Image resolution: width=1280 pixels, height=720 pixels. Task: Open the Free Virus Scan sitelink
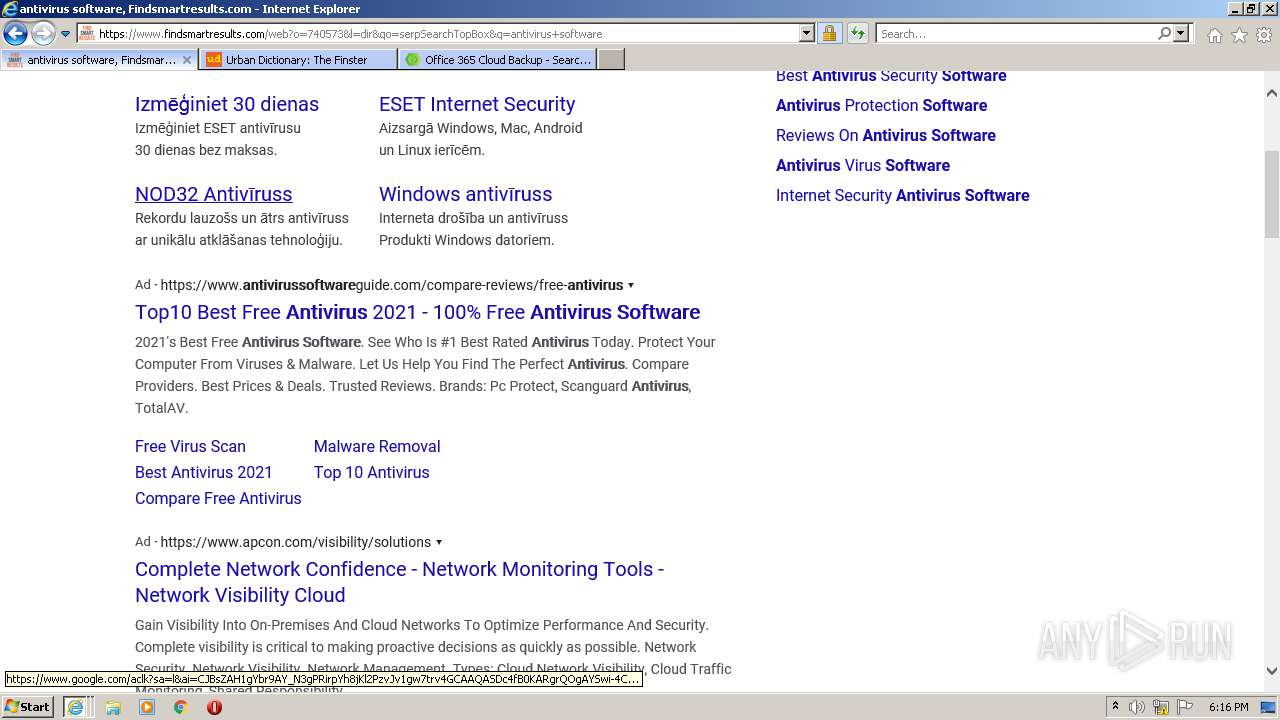click(x=190, y=446)
